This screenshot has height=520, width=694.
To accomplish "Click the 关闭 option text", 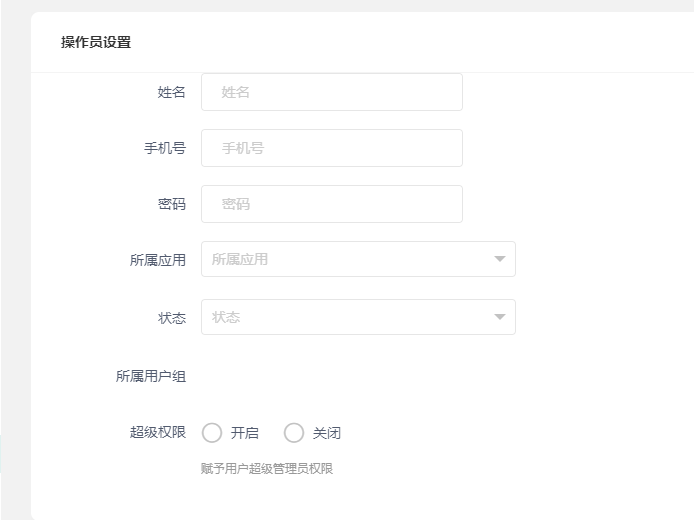I will point(327,433).
